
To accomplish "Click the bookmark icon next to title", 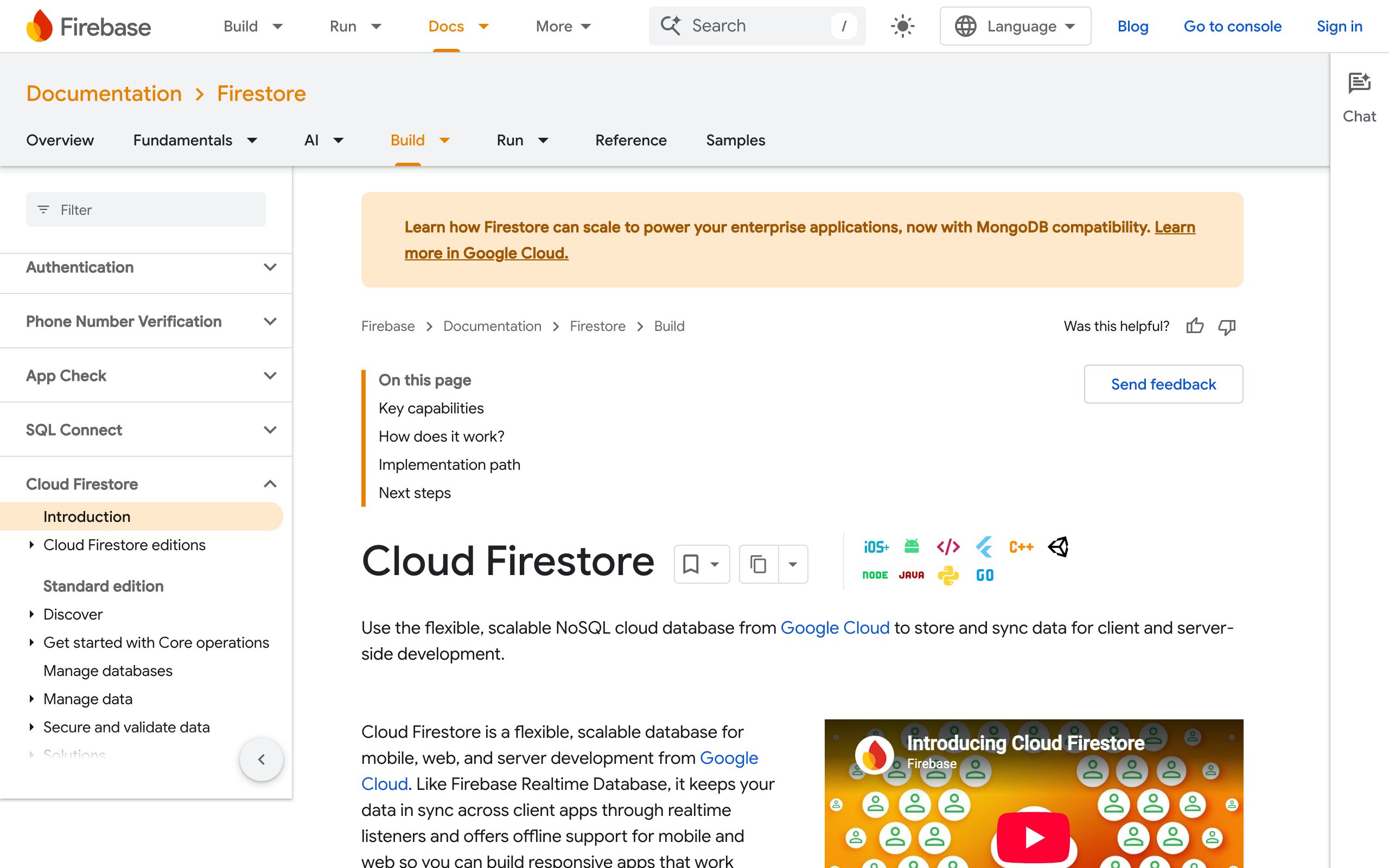I will [691, 564].
